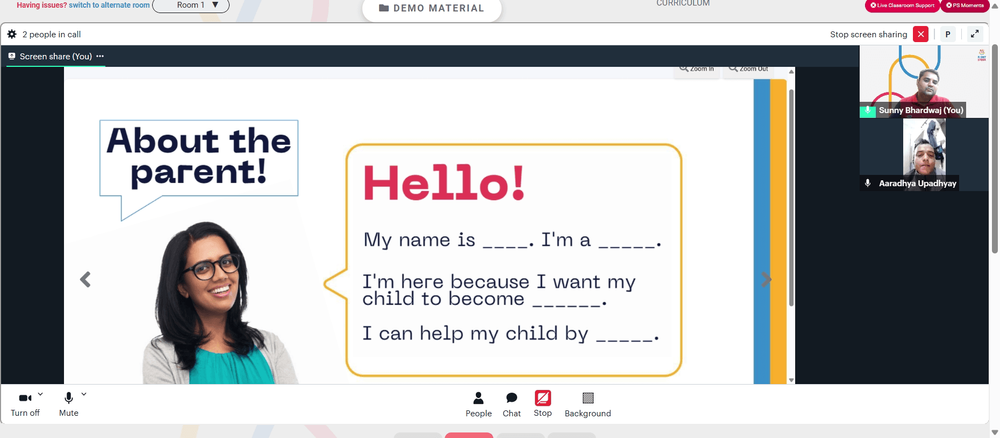Go to next slide arrow
1000x438 pixels.
pos(767,279)
